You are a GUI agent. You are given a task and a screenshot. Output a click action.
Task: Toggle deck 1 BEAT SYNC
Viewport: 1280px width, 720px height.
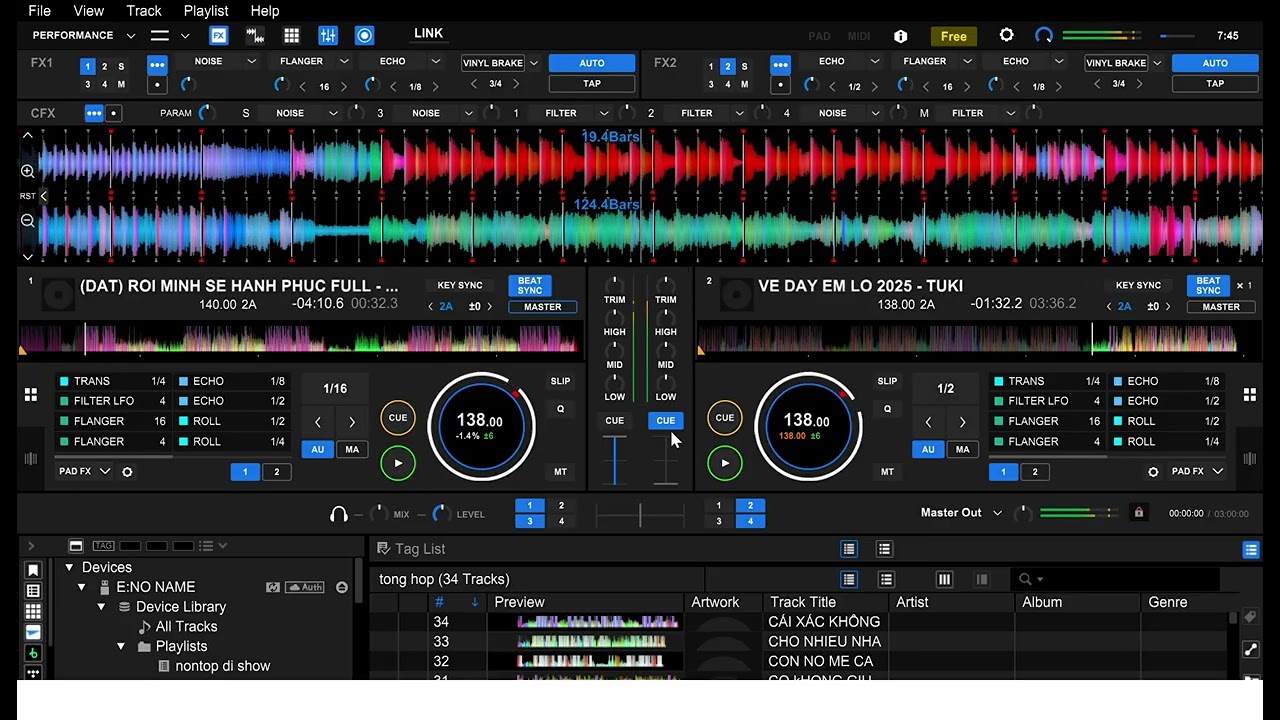click(x=530, y=286)
